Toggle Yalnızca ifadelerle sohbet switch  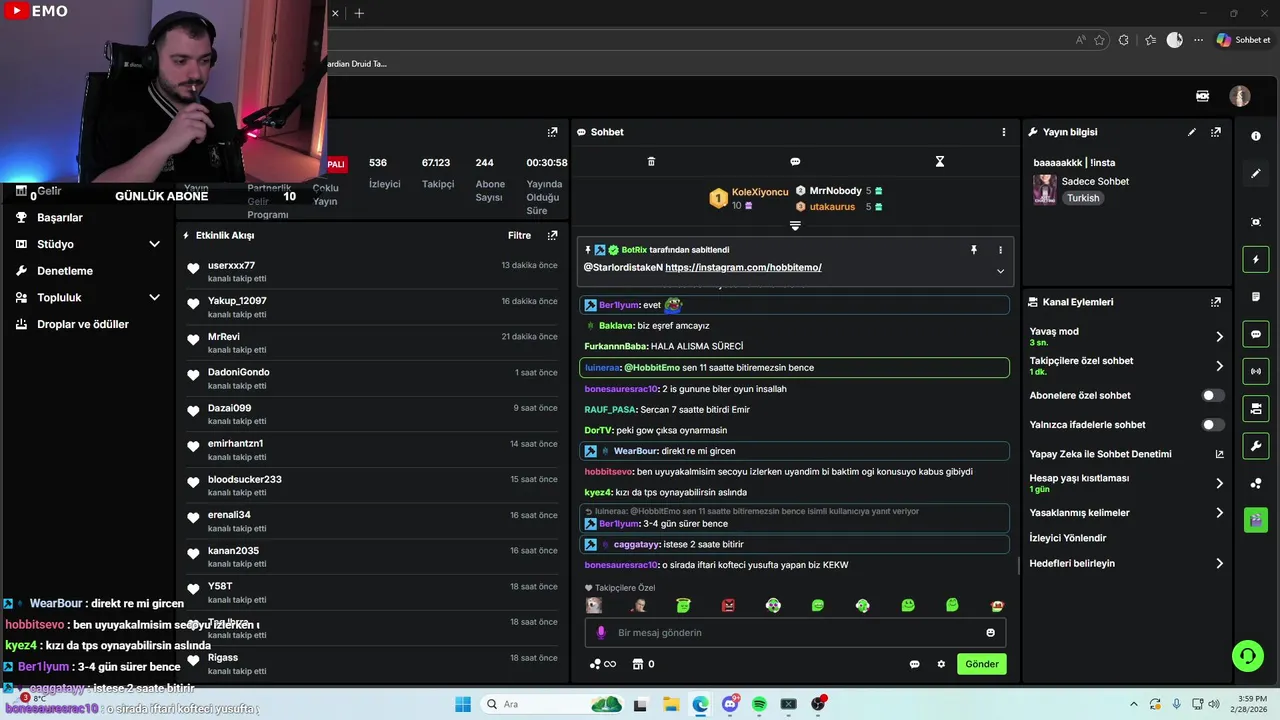point(1212,425)
